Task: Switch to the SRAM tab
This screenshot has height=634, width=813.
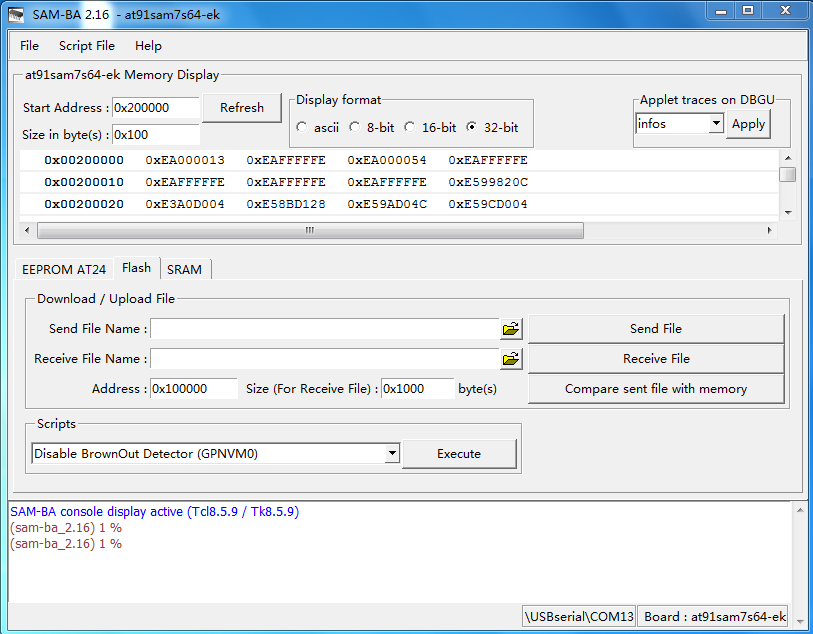Action: tap(185, 270)
